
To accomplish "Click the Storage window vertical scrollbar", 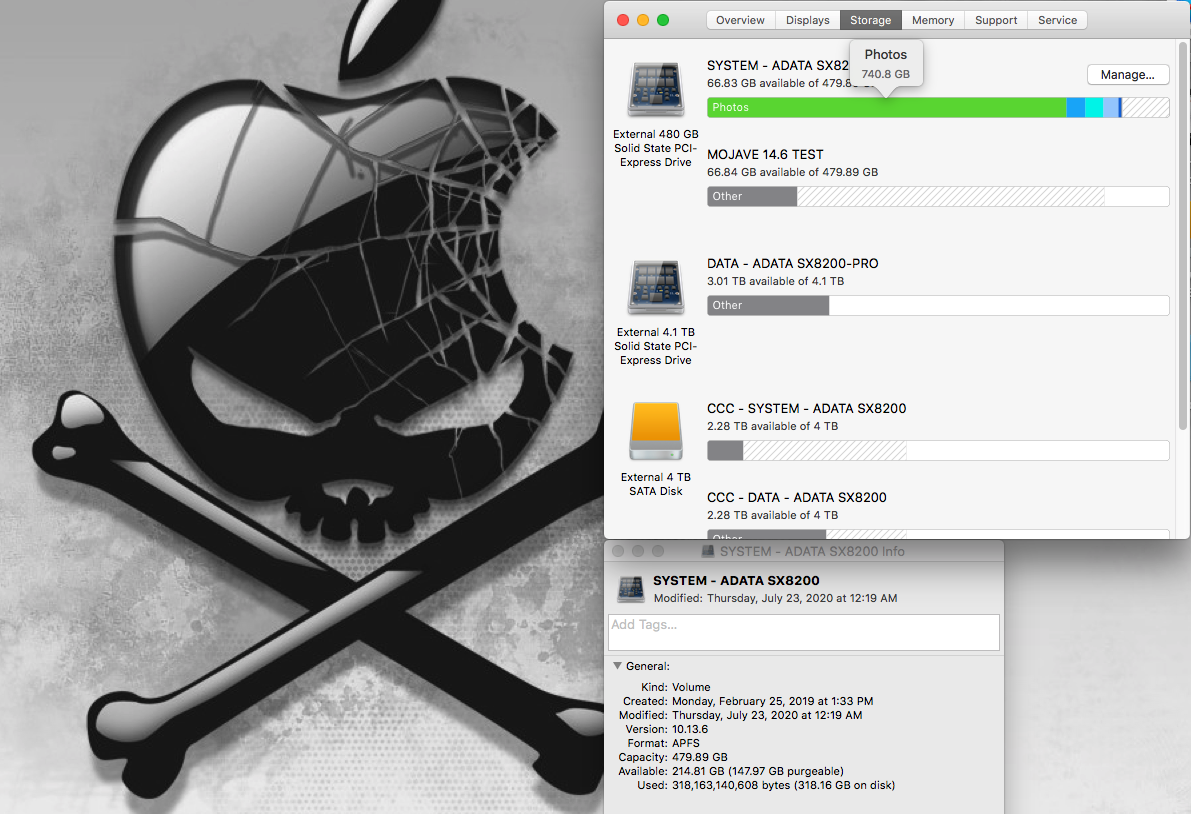I will tap(1182, 235).
